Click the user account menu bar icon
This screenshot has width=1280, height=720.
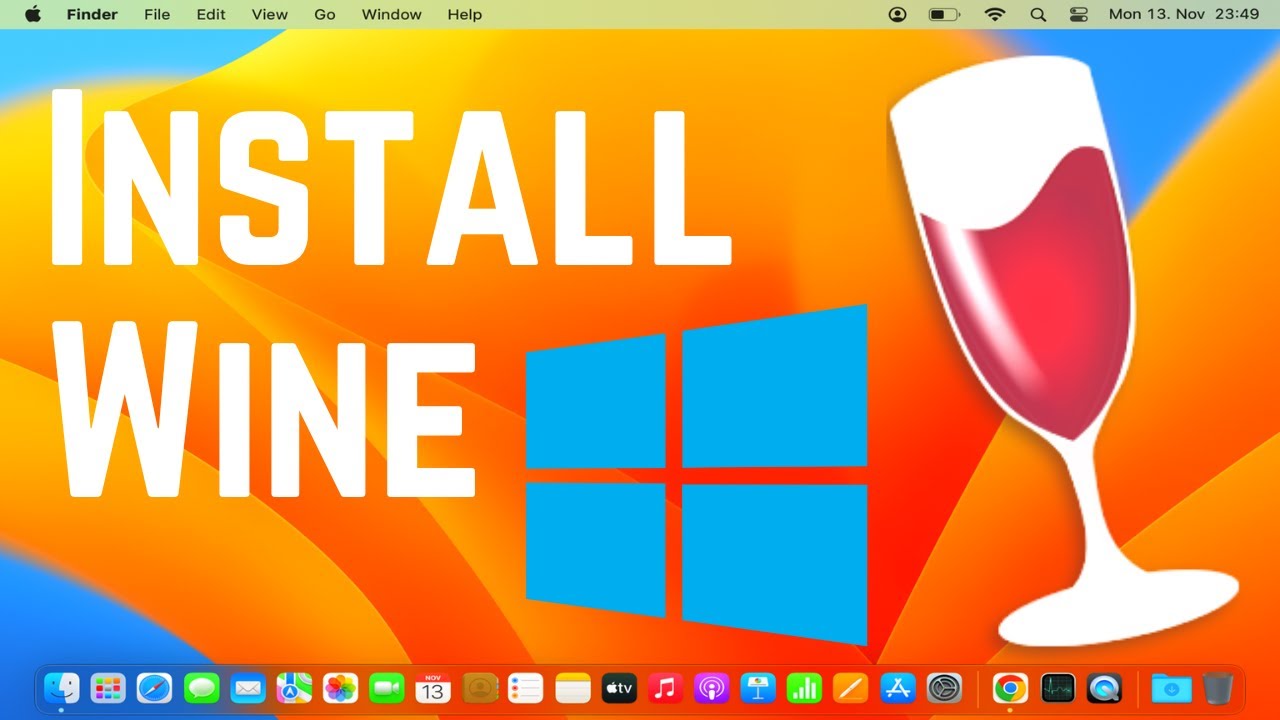pos(897,14)
